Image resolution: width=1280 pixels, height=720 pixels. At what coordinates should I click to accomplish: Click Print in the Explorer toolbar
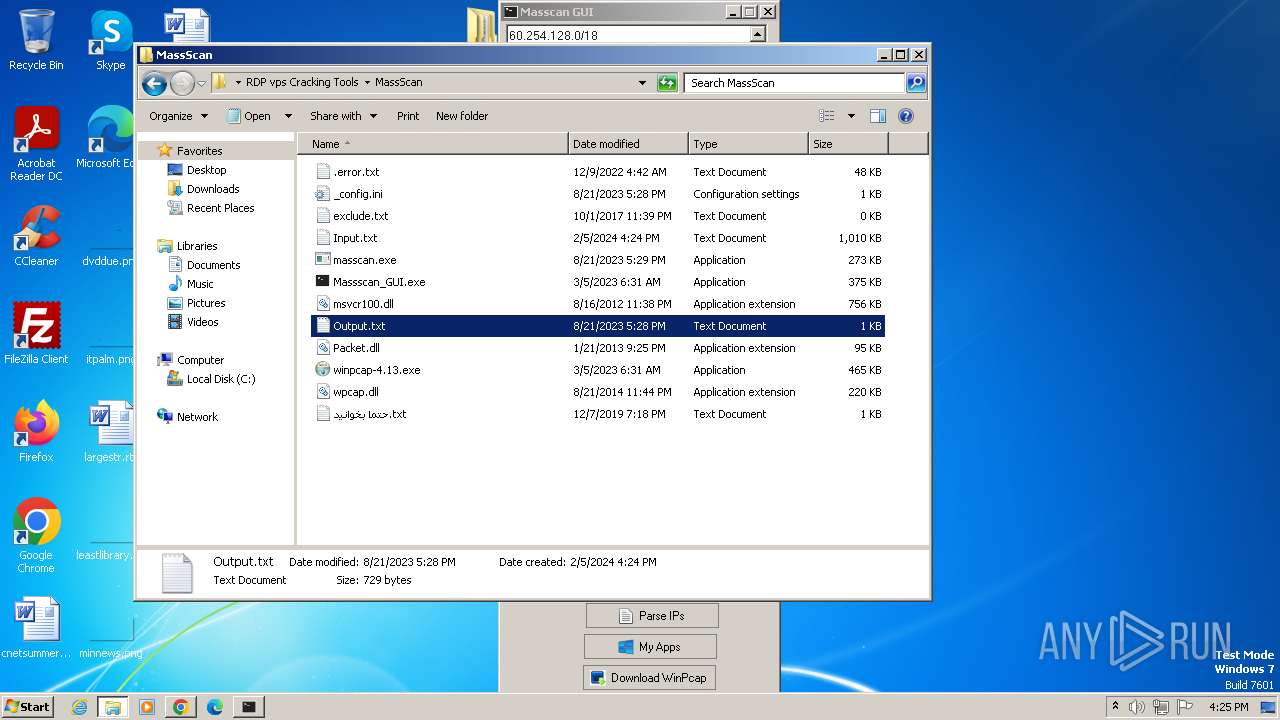click(408, 116)
